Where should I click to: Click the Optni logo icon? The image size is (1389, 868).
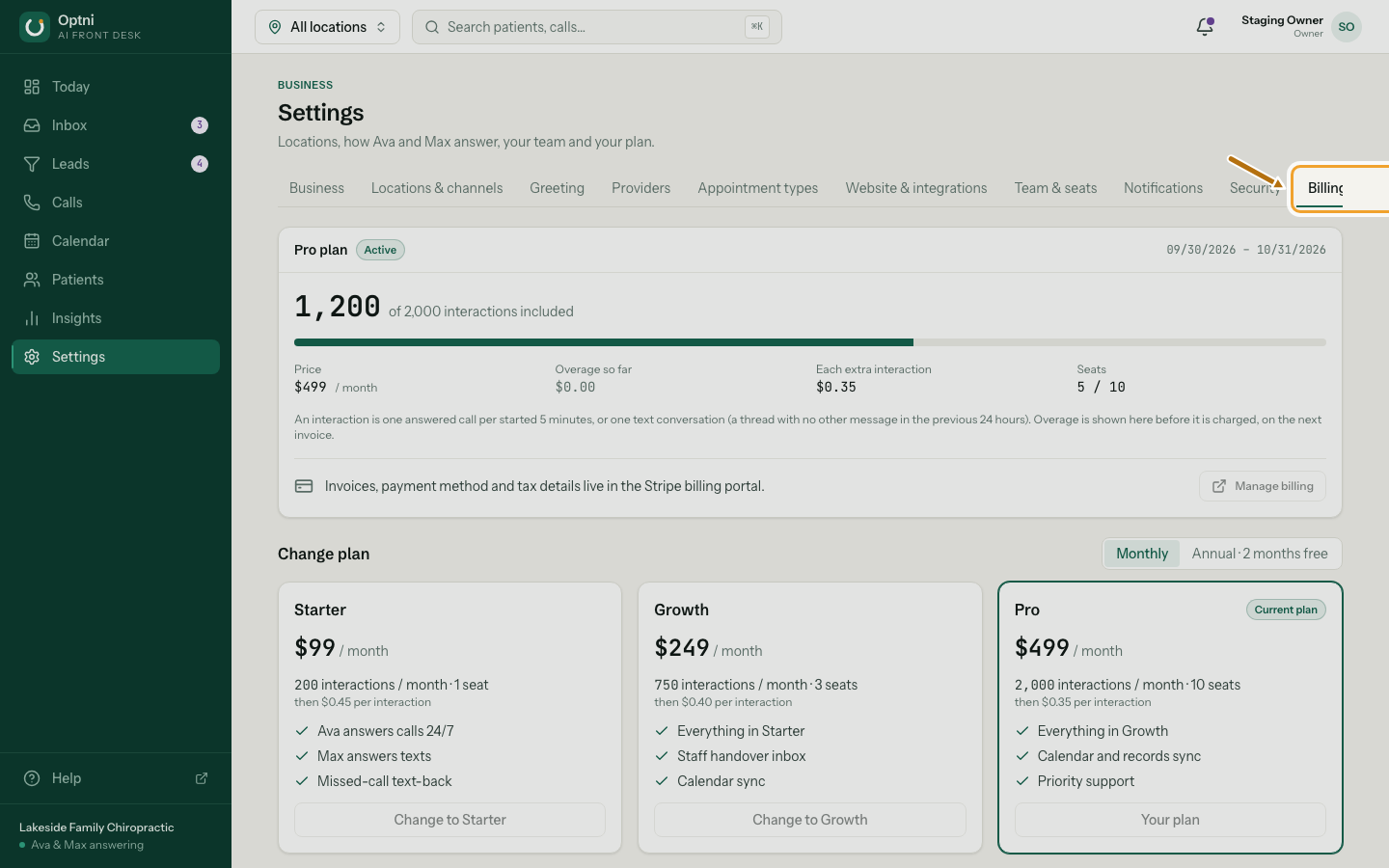pyautogui.click(x=35, y=27)
